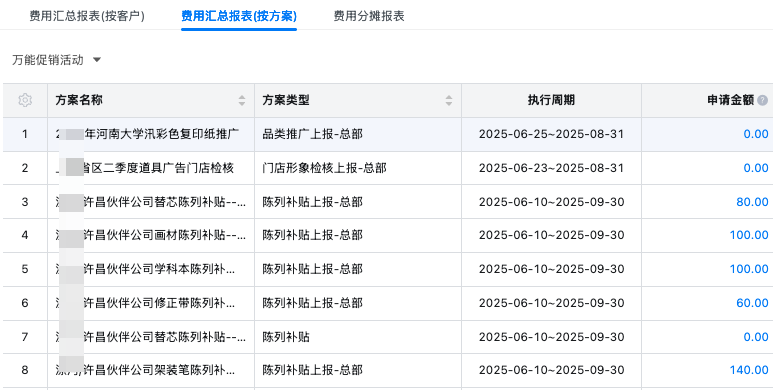
Task: Click row 7 period 2025-06-10~2025-09-30
Action: pos(551,337)
